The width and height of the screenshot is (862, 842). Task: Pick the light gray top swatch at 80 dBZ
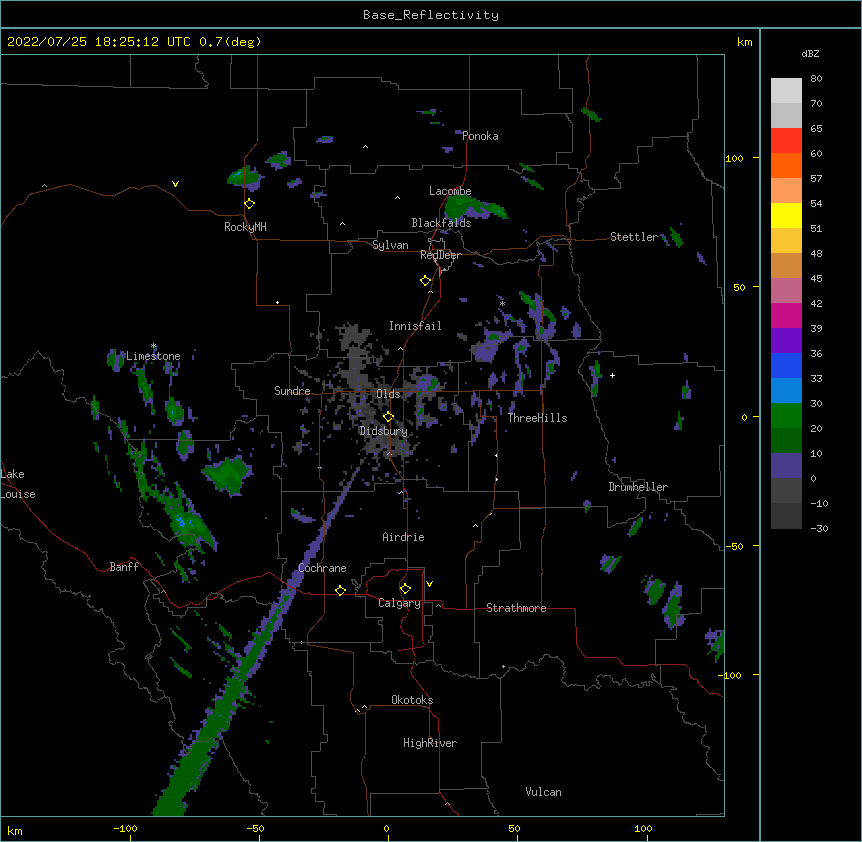click(x=786, y=91)
